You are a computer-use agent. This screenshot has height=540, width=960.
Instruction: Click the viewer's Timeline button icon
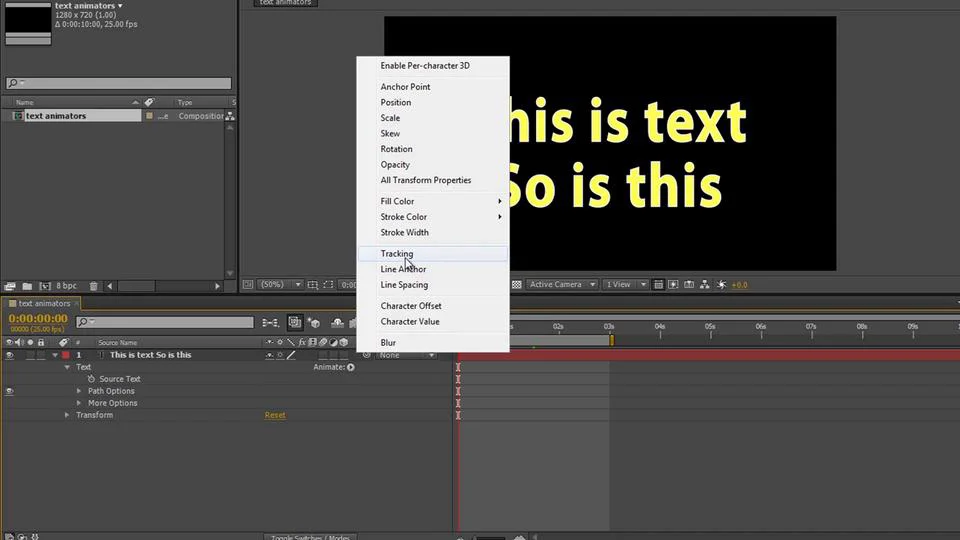click(x=689, y=285)
